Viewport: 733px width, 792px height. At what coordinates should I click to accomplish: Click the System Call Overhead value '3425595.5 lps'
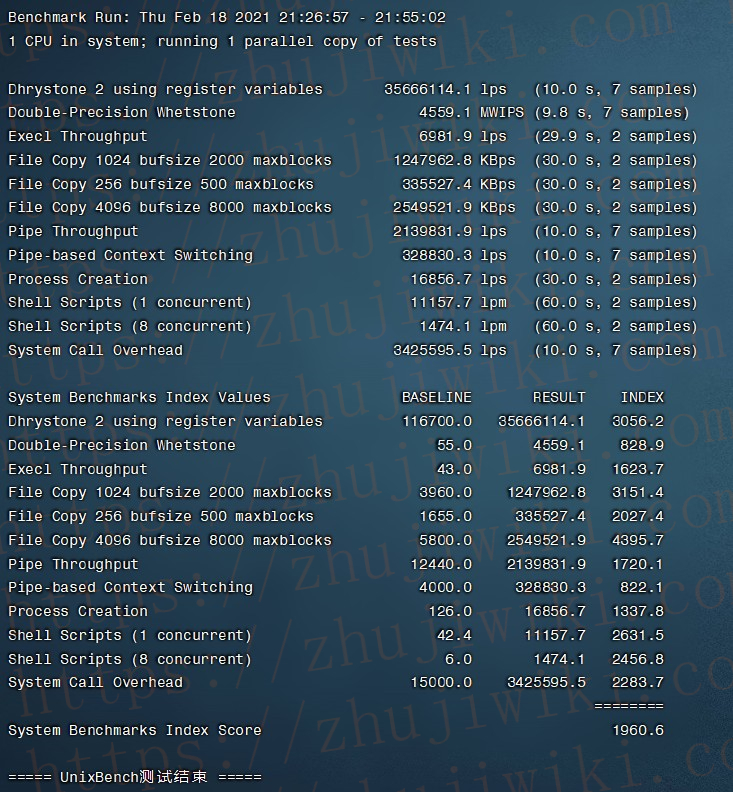pos(450,350)
